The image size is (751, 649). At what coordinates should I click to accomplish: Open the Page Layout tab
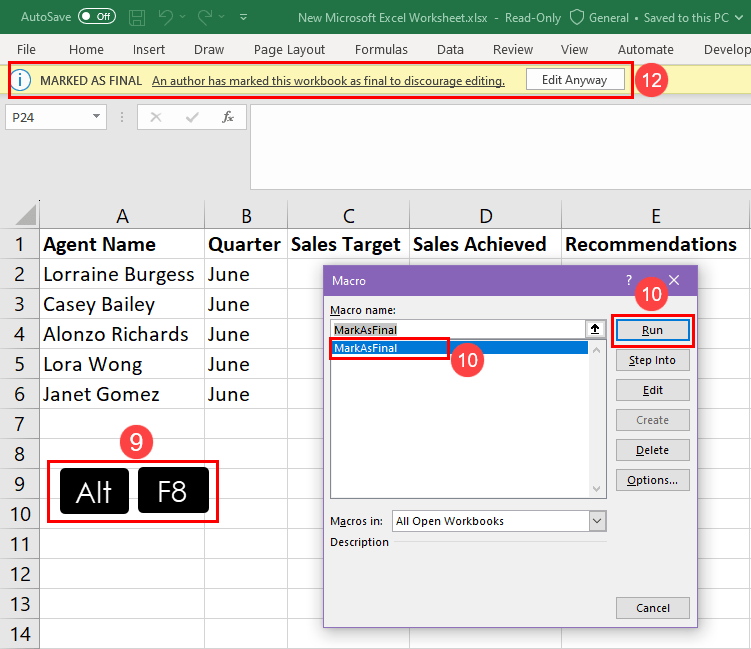[x=289, y=49]
